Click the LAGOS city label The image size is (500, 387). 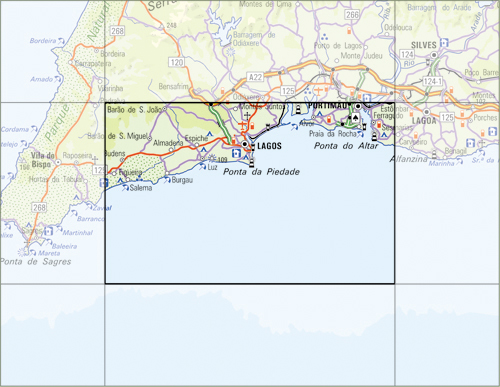[269, 146]
